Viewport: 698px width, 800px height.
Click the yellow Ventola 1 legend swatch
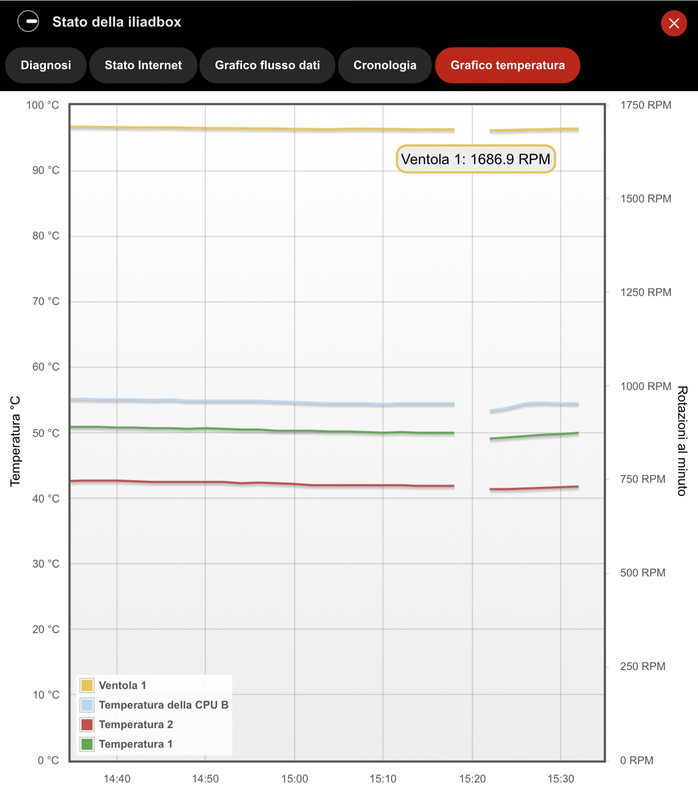click(x=87, y=685)
